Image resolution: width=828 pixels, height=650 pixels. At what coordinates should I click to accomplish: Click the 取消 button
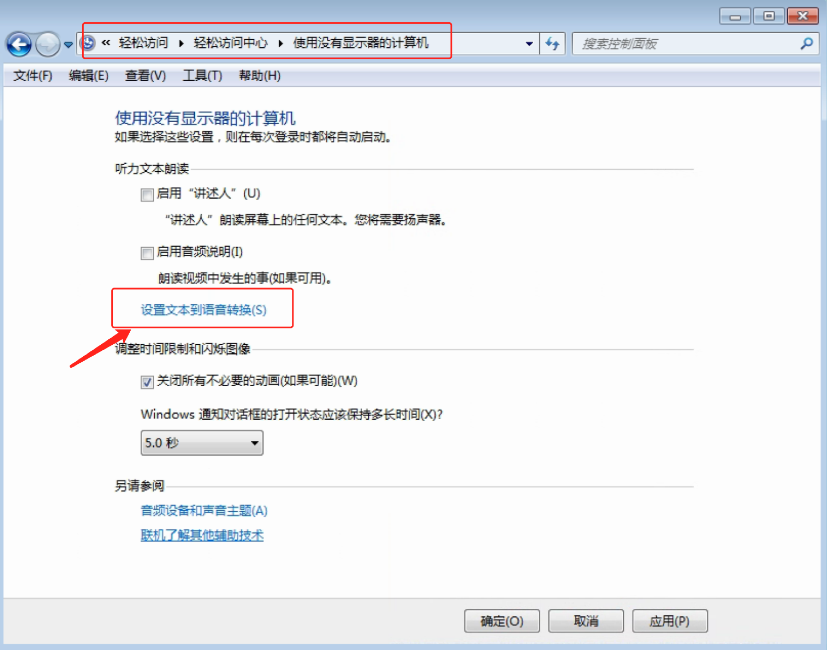click(x=586, y=621)
